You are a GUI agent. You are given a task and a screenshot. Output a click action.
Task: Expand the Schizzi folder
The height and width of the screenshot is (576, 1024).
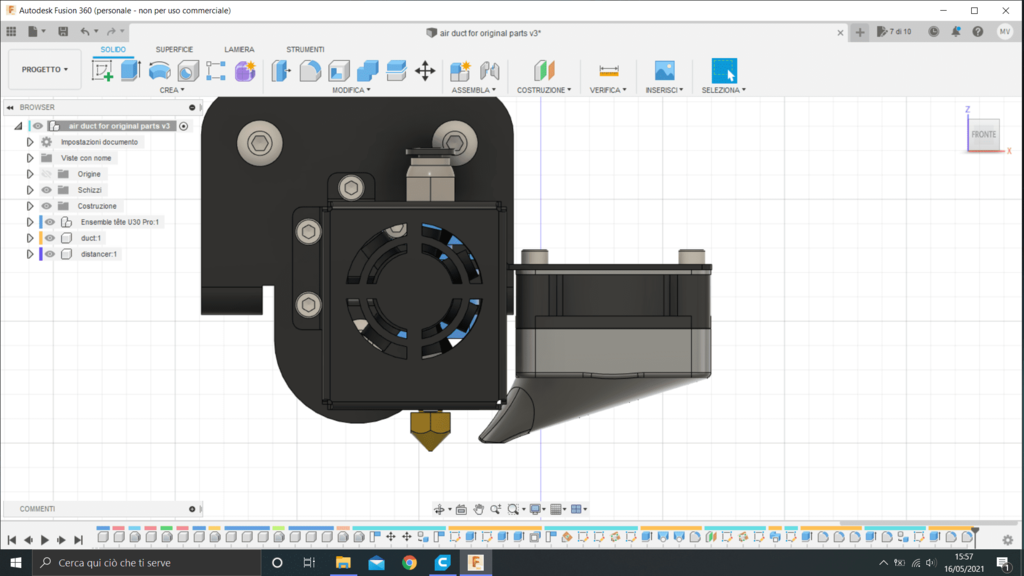pyautogui.click(x=30, y=190)
